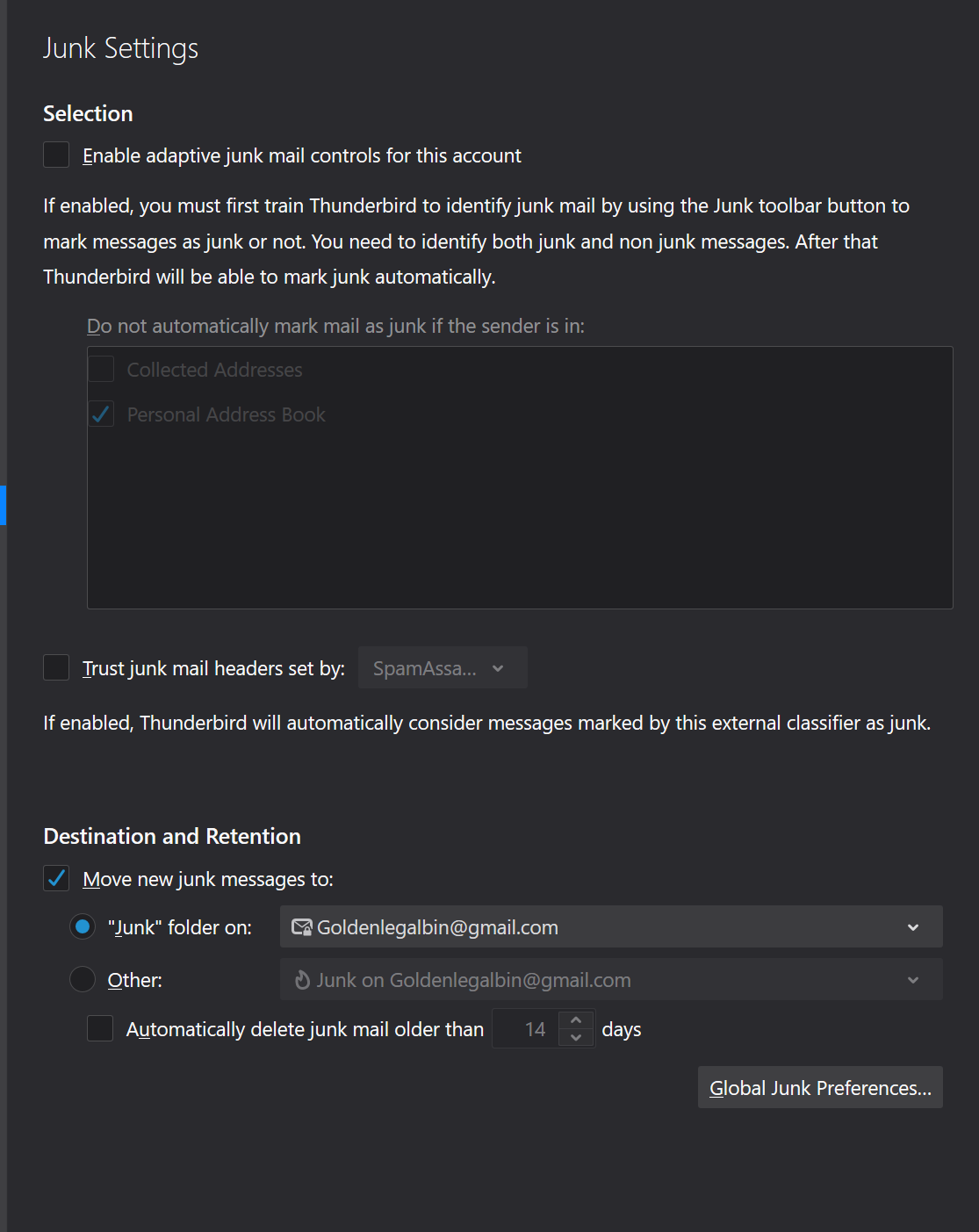This screenshot has height=1232, width=979.
Task: Uncheck the Personal Address Book box
Action: [102, 414]
